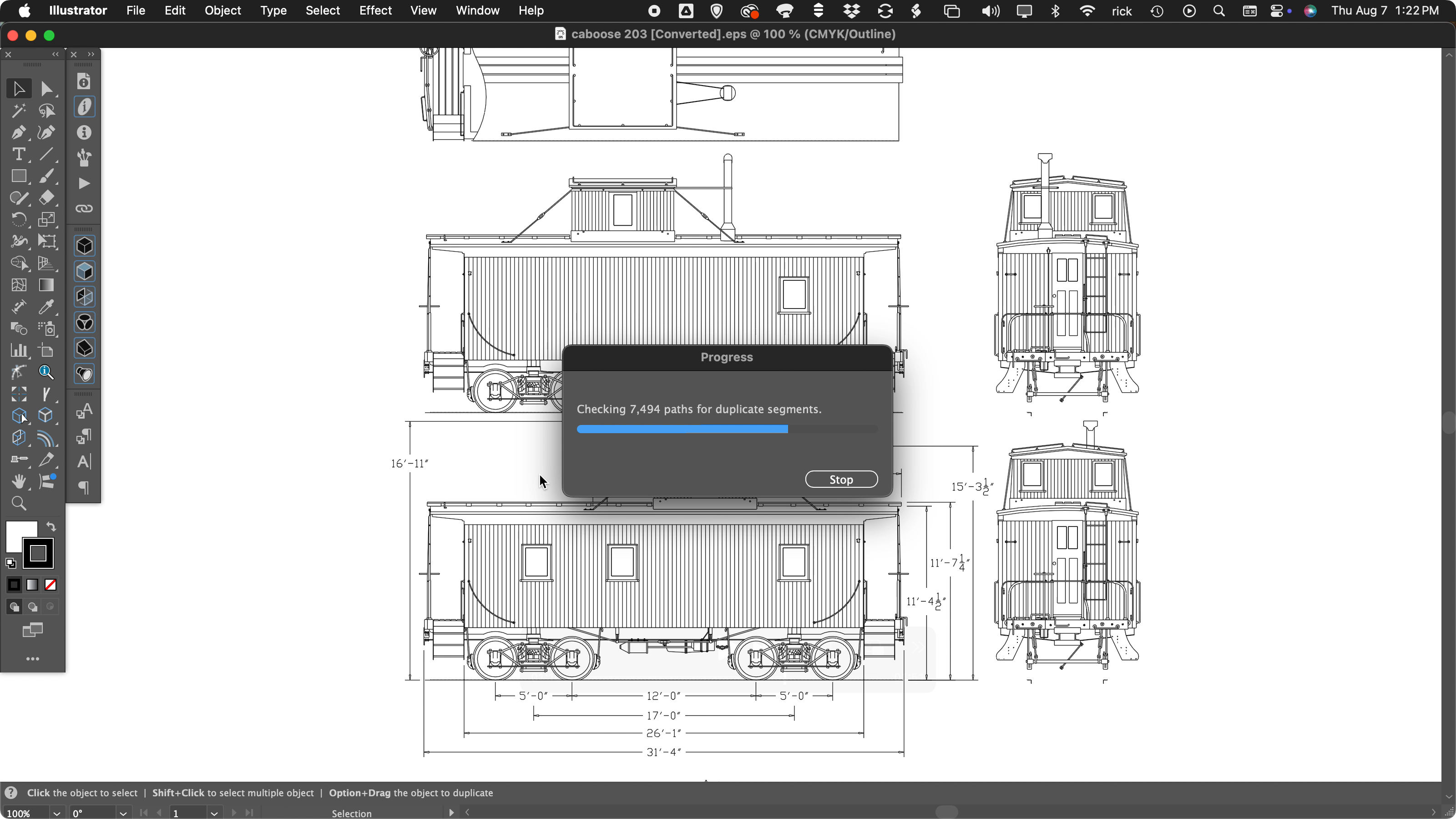This screenshot has width=1456, height=819.
Task: Collapse the tools panel with double chevrons
Action: tap(56, 54)
